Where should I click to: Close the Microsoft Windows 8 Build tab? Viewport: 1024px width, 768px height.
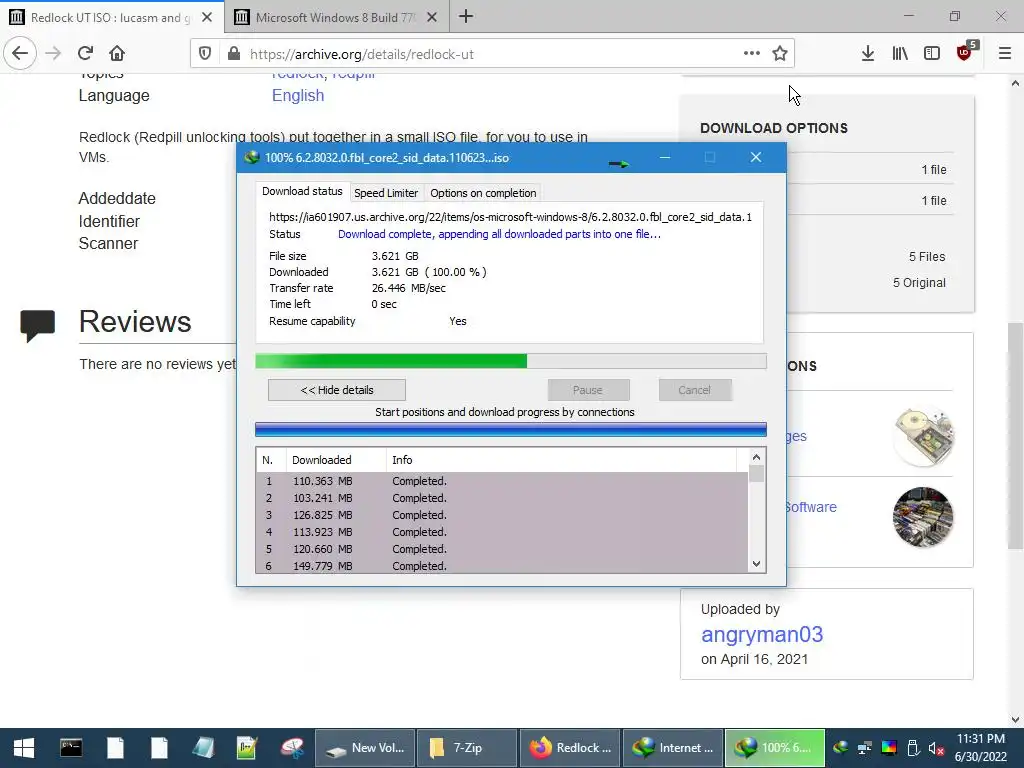[x=432, y=18]
